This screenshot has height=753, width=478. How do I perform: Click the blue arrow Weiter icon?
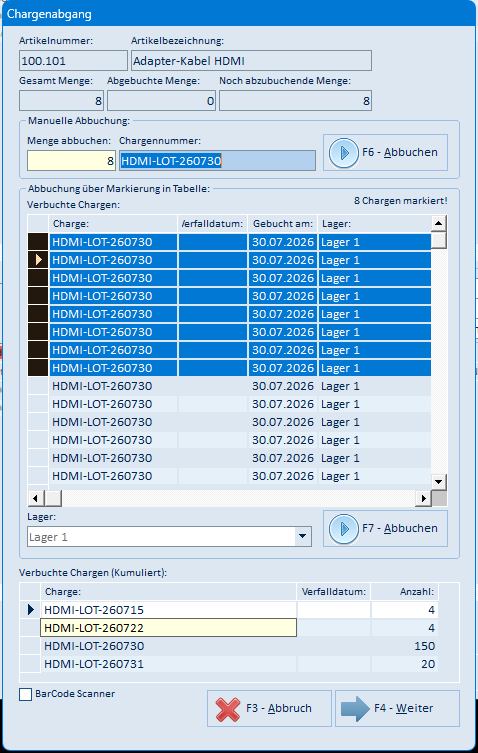point(355,709)
